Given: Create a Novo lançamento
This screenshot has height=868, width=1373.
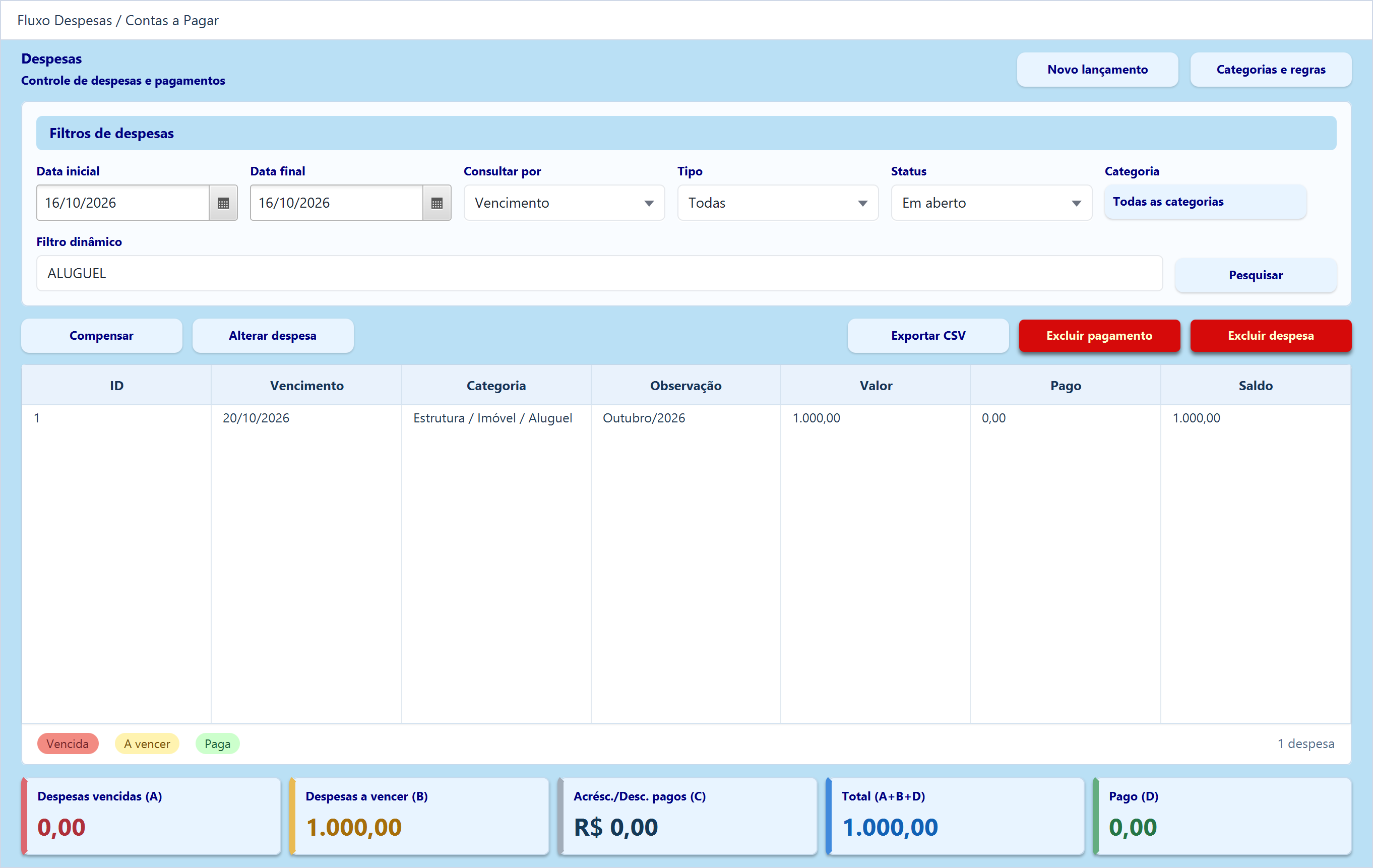Looking at the screenshot, I should (x=1098, y=70).
